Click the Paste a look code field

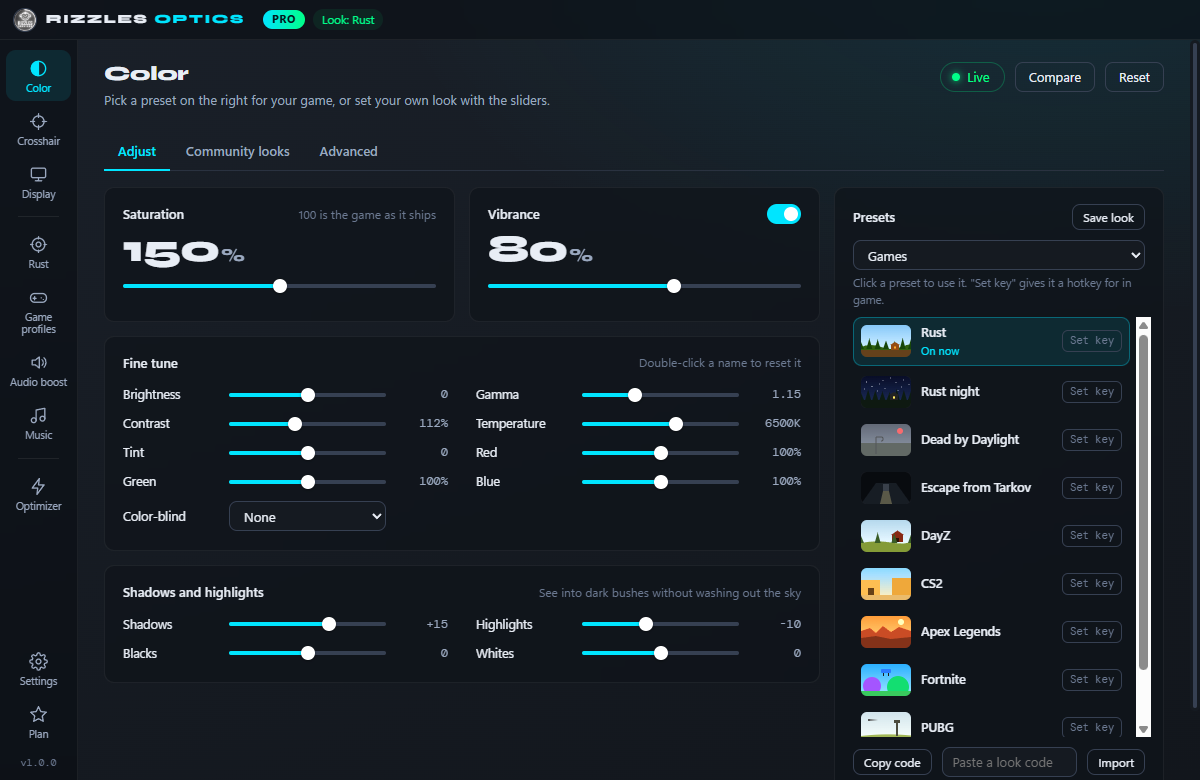click(x=1009, y=763)
